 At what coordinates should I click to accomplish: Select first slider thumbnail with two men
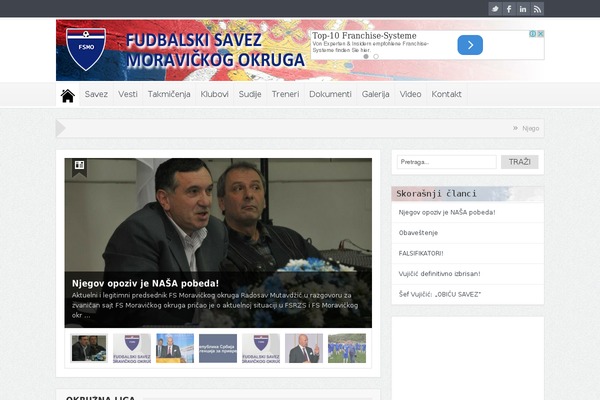coord(89,348)
